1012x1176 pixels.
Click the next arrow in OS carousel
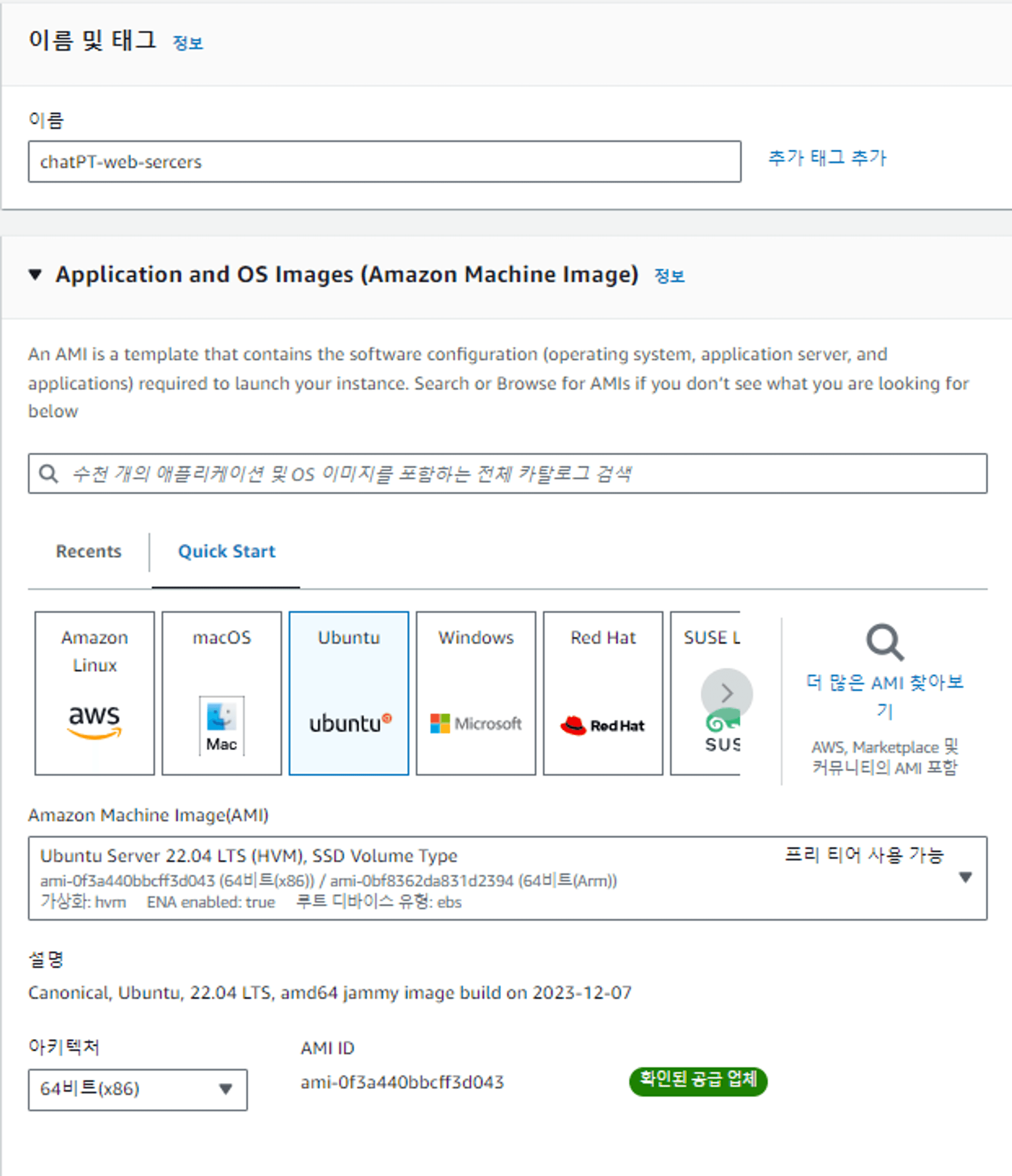727,694
